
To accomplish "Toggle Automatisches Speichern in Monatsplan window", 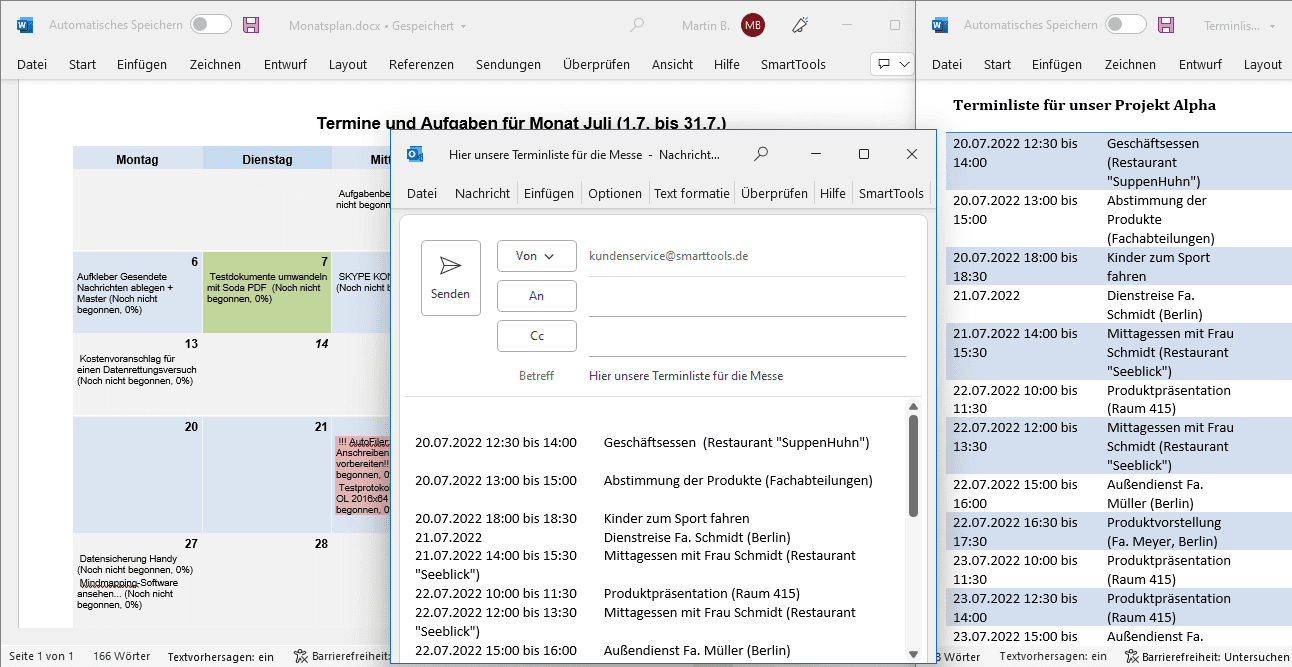I will point(210,25).
